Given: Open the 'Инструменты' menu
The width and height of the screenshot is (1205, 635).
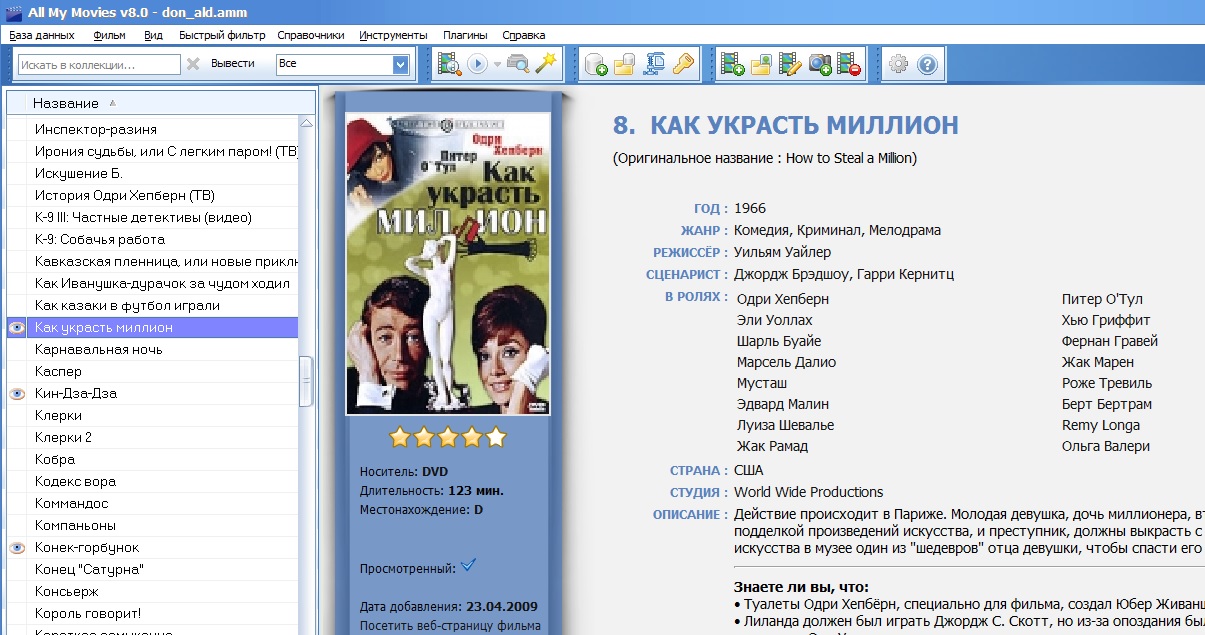Looking at the screenshot, I should point(393,35).
